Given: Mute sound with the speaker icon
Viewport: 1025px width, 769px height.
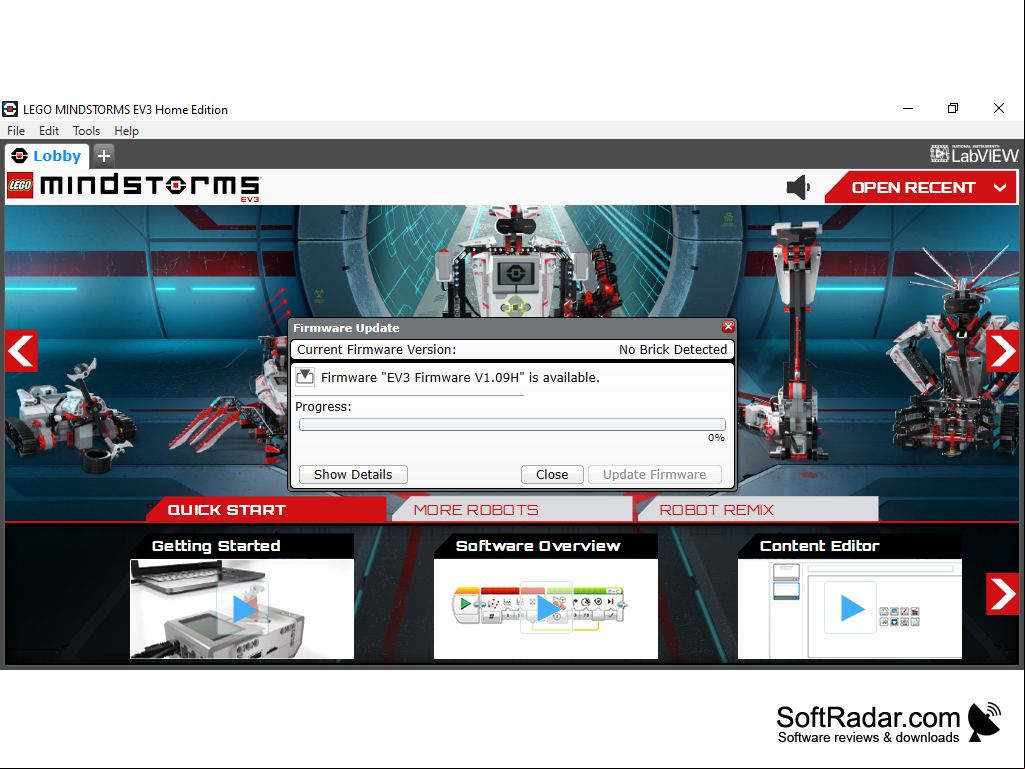Looking at the screenshot, I should (x=798, y=188).
